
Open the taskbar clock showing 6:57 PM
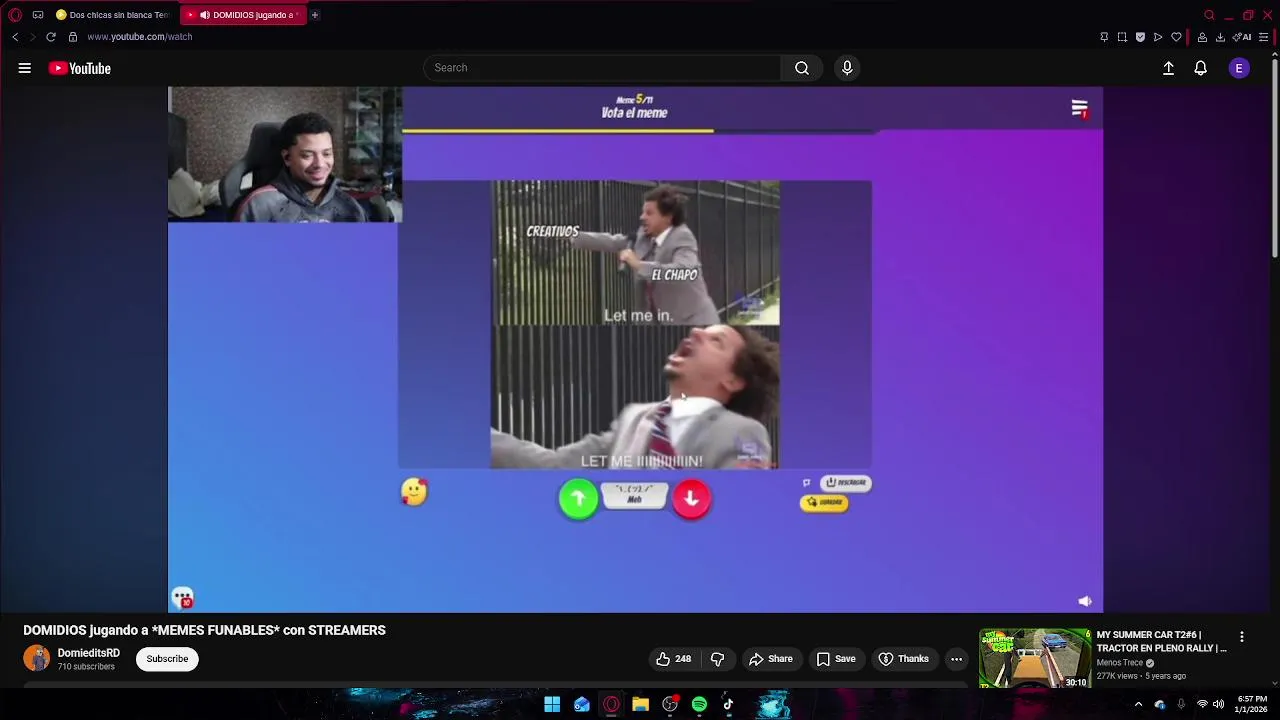pyautogui.click(x=1252, y=704)
